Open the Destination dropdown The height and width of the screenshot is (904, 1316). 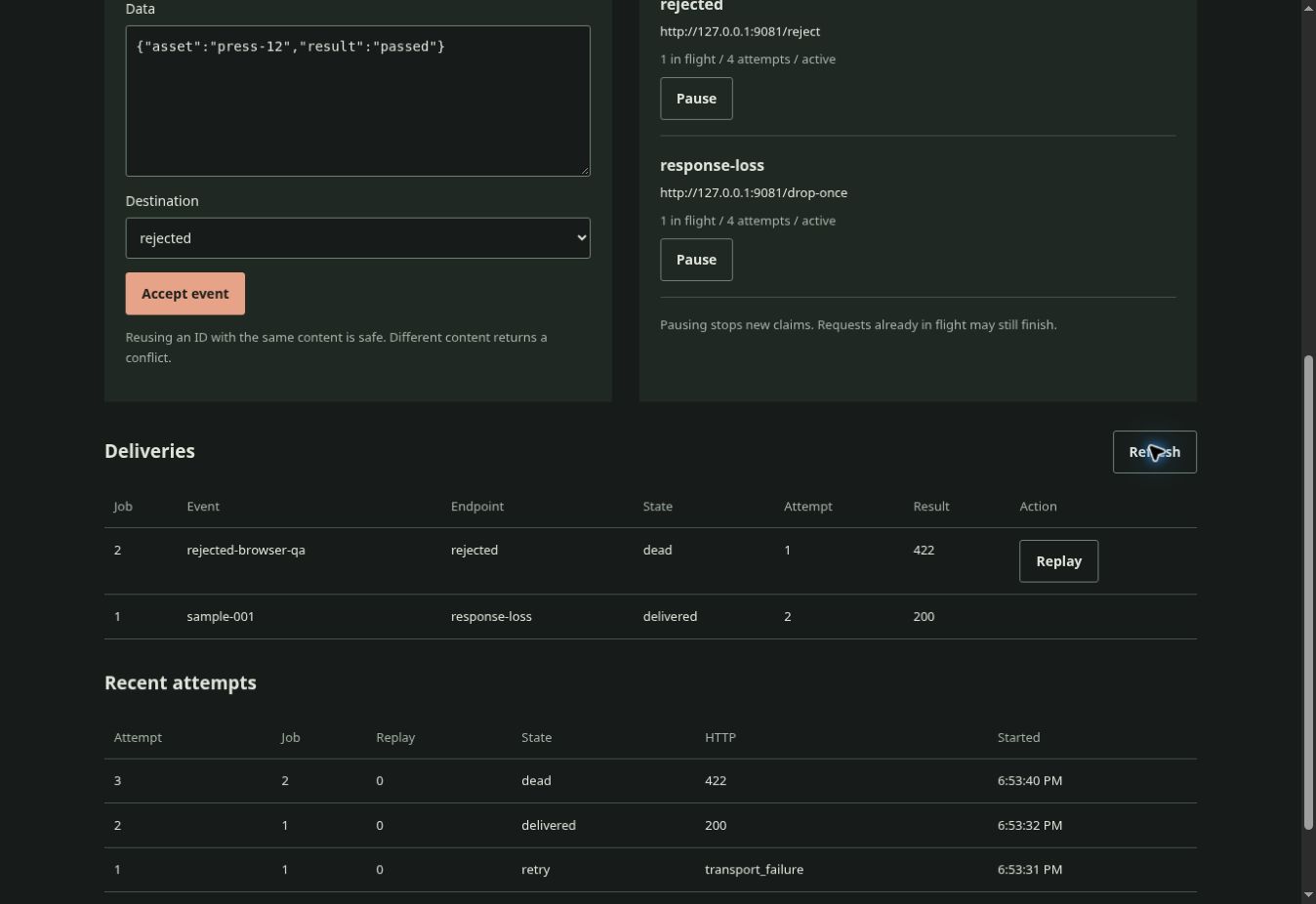(x=357, y=238)
